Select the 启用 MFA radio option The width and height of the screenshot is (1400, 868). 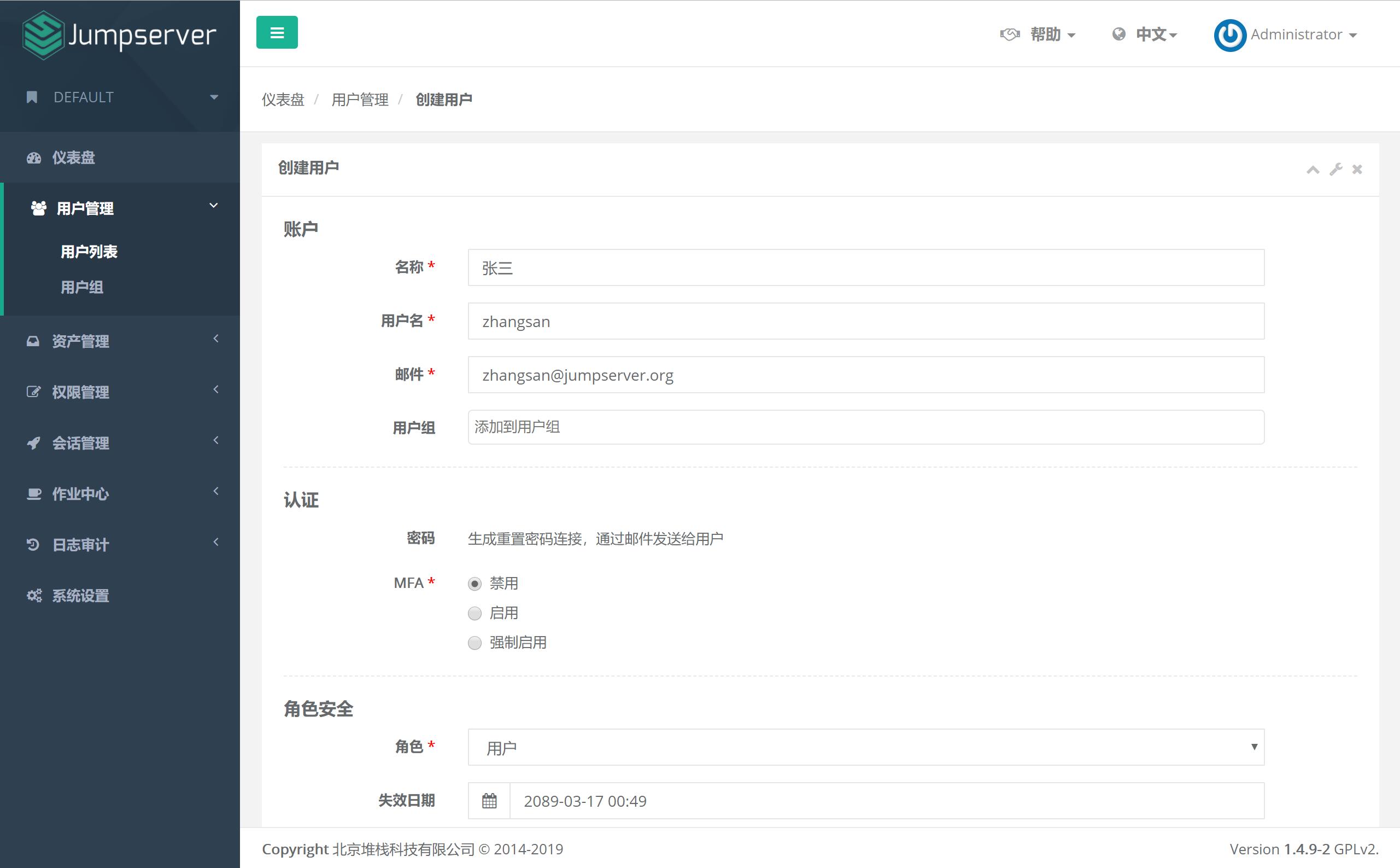coord(475,614)
